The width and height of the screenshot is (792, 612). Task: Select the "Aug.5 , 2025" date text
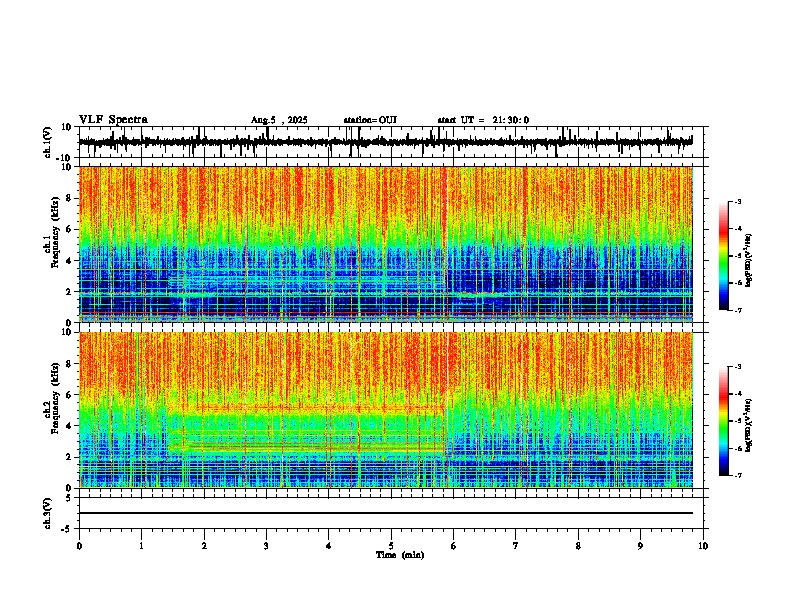click(279, 120)
